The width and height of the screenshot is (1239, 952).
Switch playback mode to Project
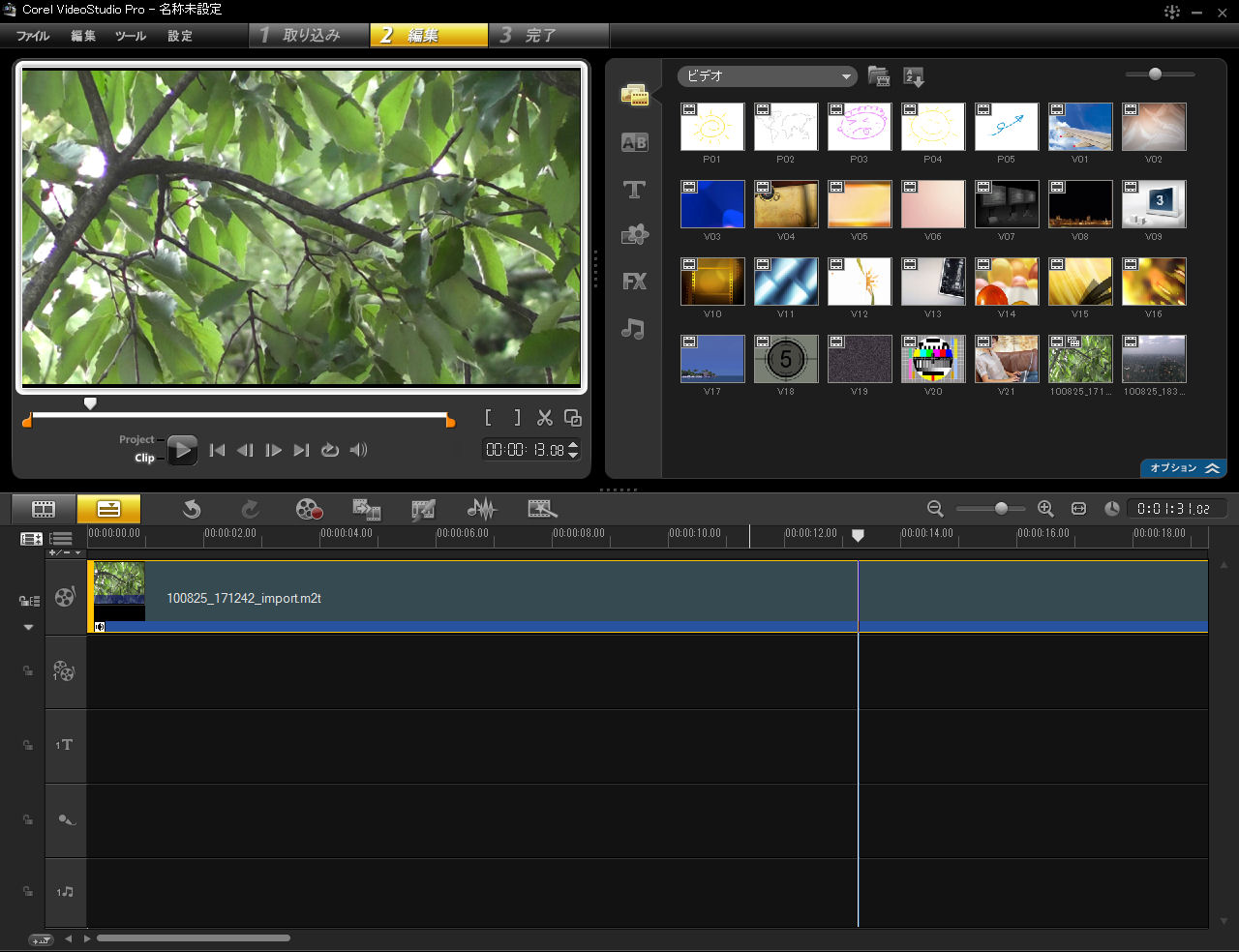(136, 439)
